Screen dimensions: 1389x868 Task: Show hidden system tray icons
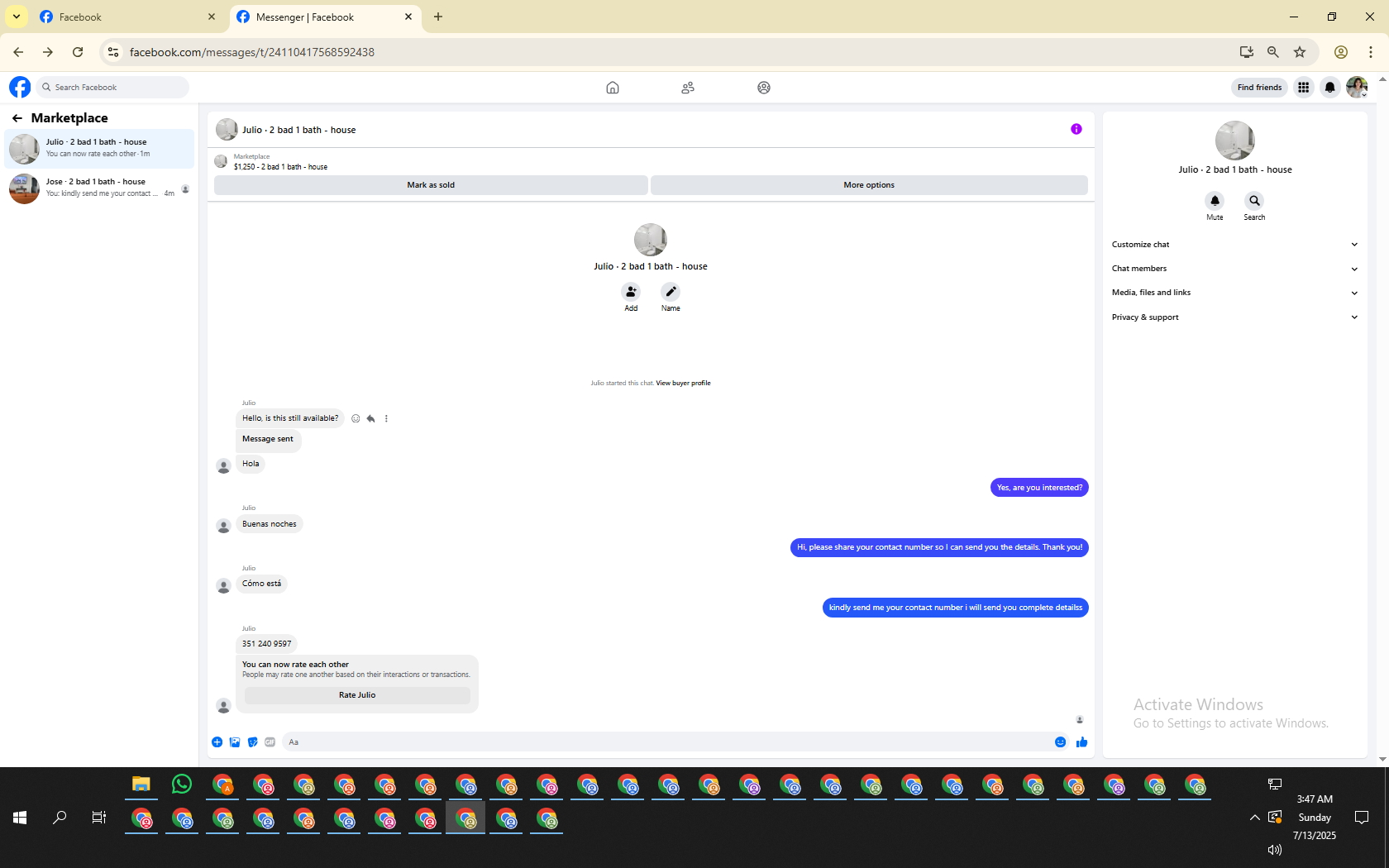click(x=1255, y=818)
